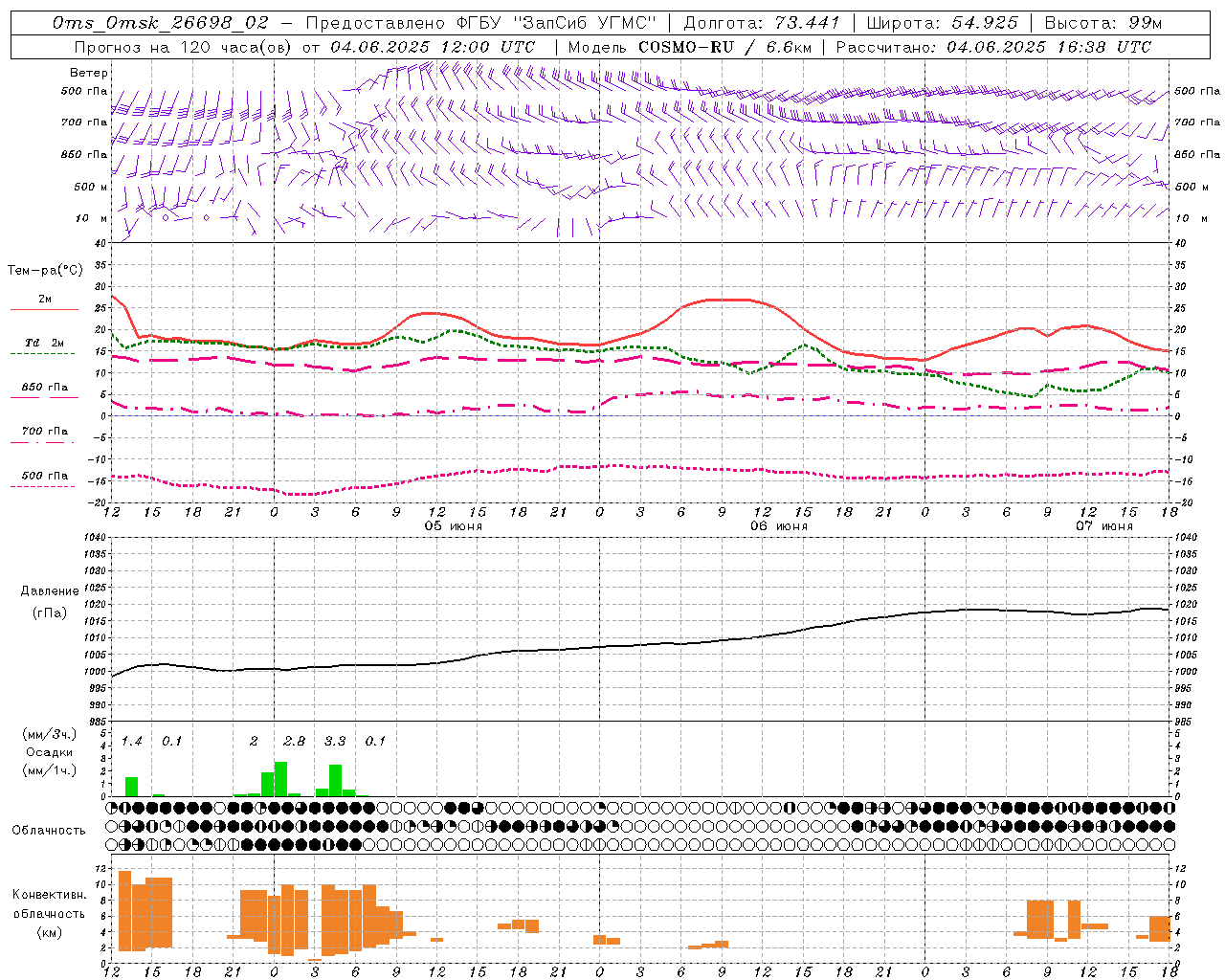Select the text Предоставлено ФГБУ "ЗапСиб УГМС"
Image resolution: width=1225 pixels, height=980 pixels.
coord(481,23)
